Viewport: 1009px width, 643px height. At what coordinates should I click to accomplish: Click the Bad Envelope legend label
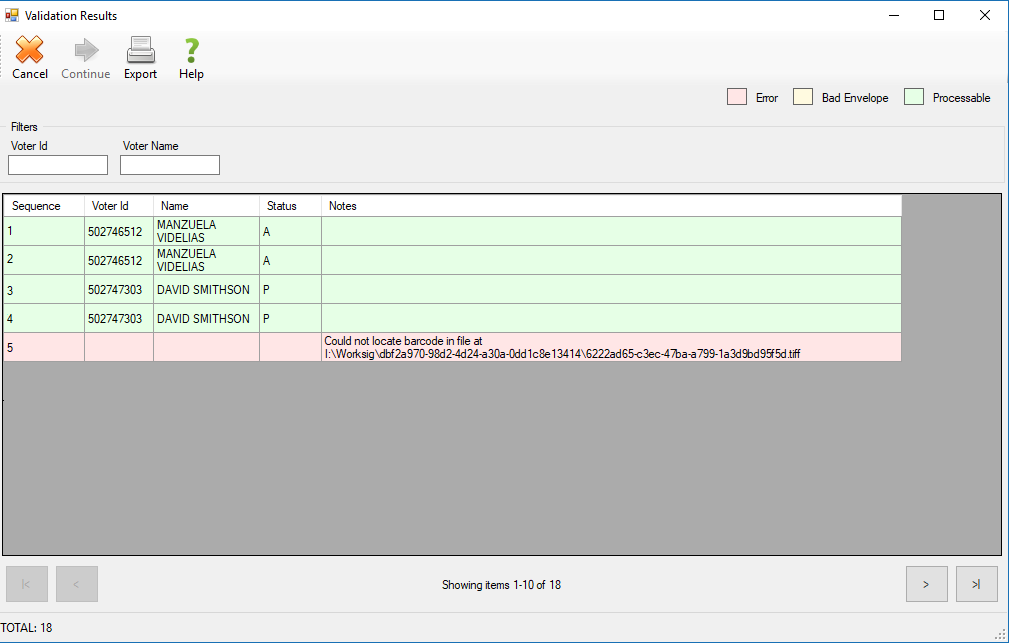[855, 98]
